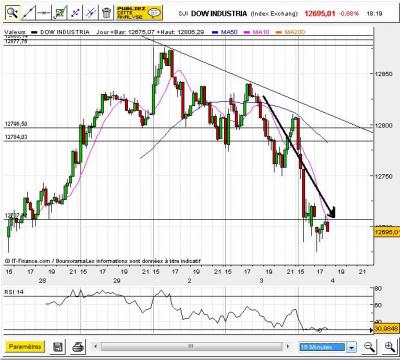This screenshot has height=360, width=400.
Task: Click the trash can delete icon
Action: (106, 13)
